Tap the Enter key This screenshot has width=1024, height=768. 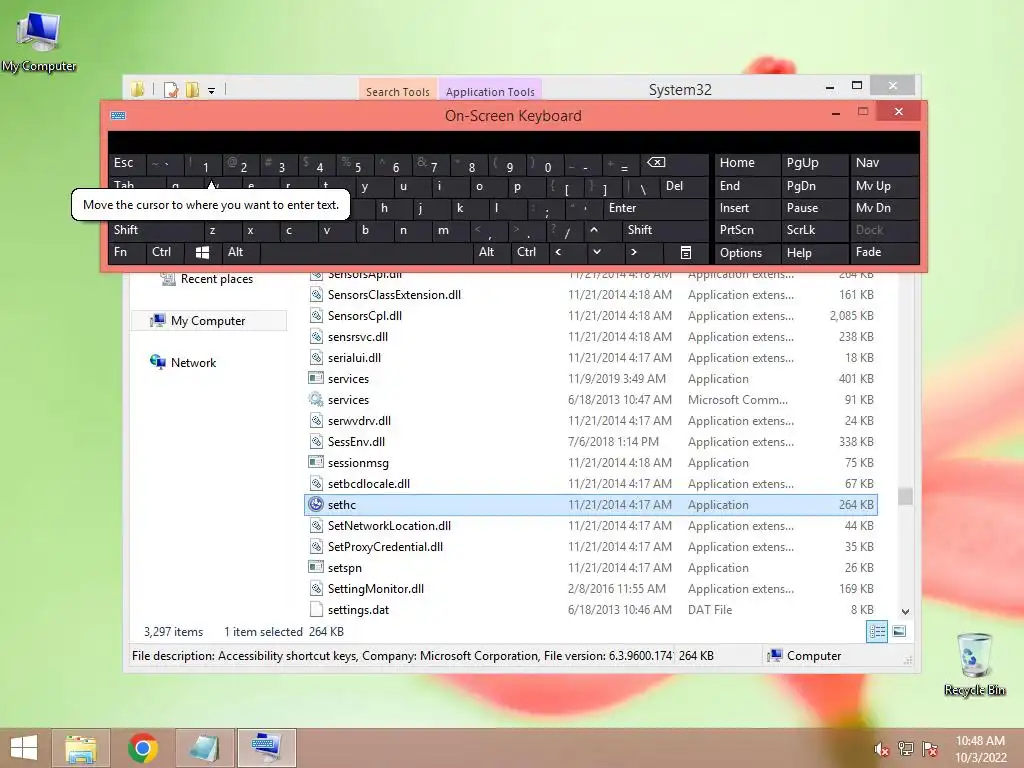click(656, 208)
